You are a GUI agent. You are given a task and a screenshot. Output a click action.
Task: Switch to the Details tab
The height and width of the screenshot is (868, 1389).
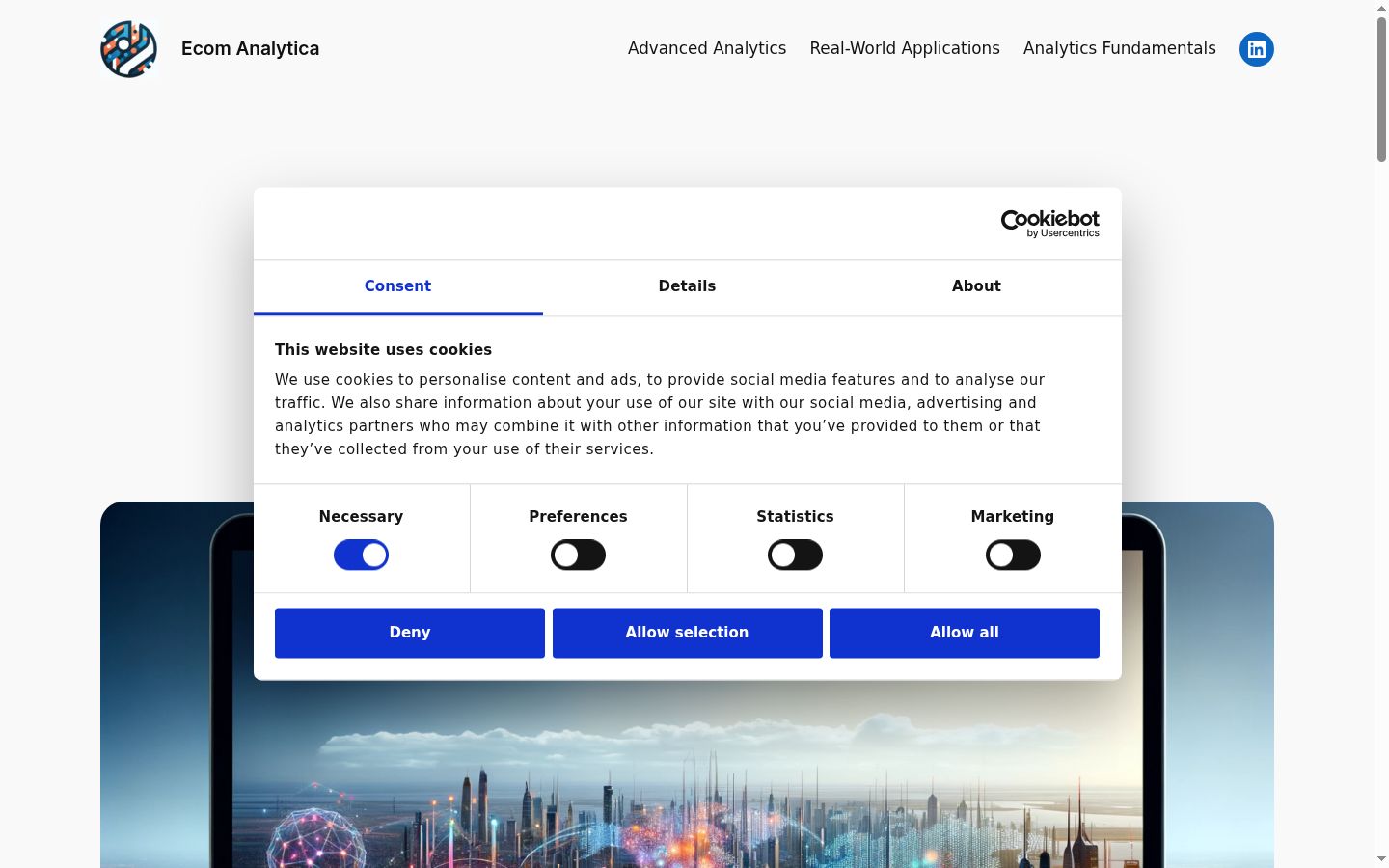687,286
